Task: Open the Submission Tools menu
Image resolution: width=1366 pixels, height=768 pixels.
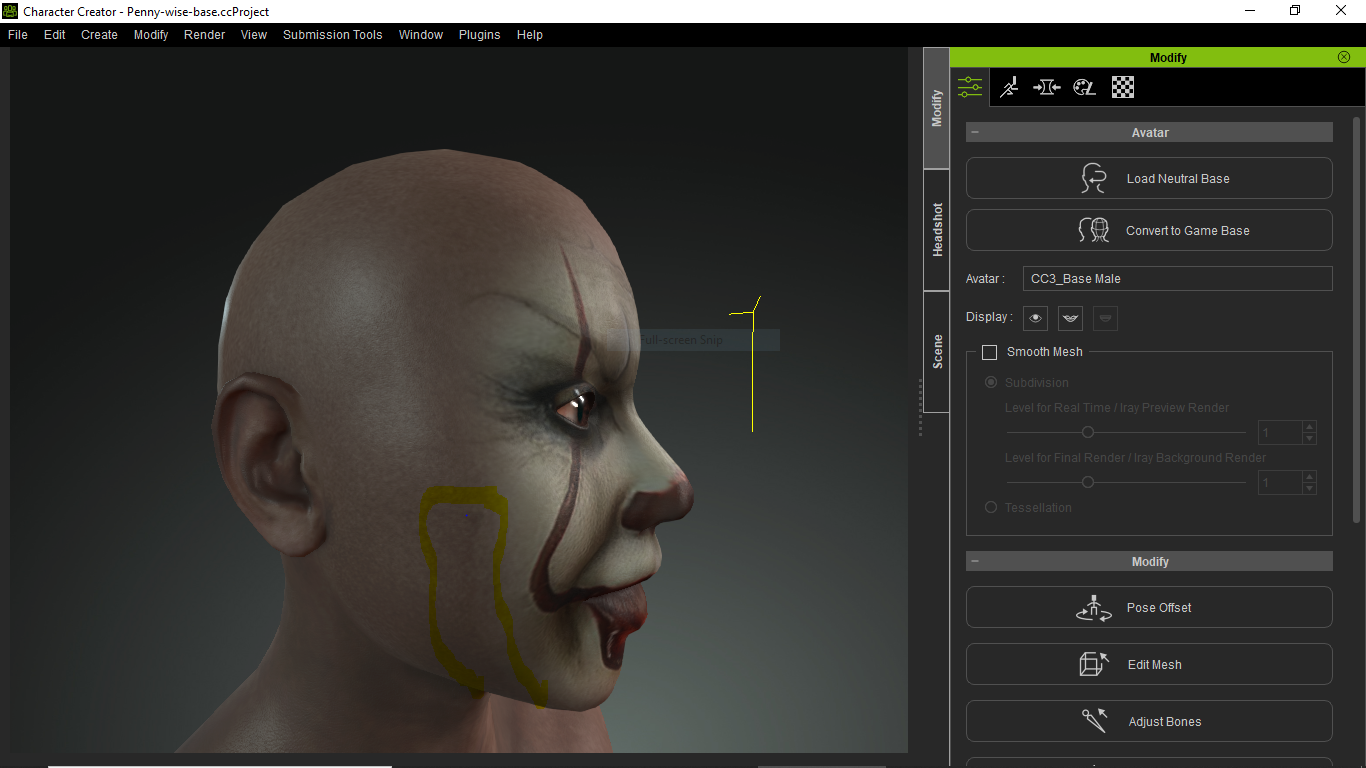Action: pos(332,34)
